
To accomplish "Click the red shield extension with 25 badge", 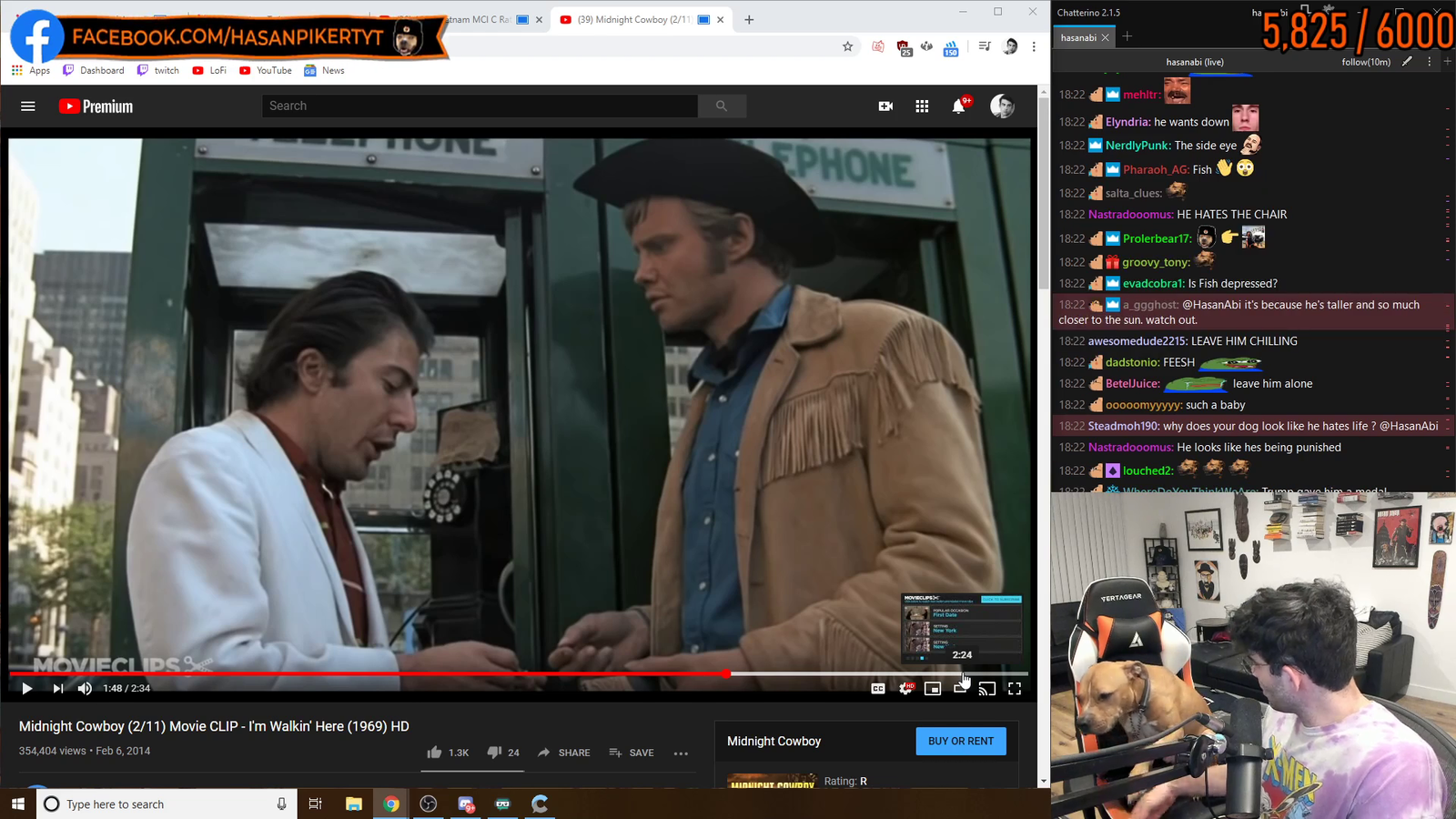I will pyautogui.click(x=904, y=47).
